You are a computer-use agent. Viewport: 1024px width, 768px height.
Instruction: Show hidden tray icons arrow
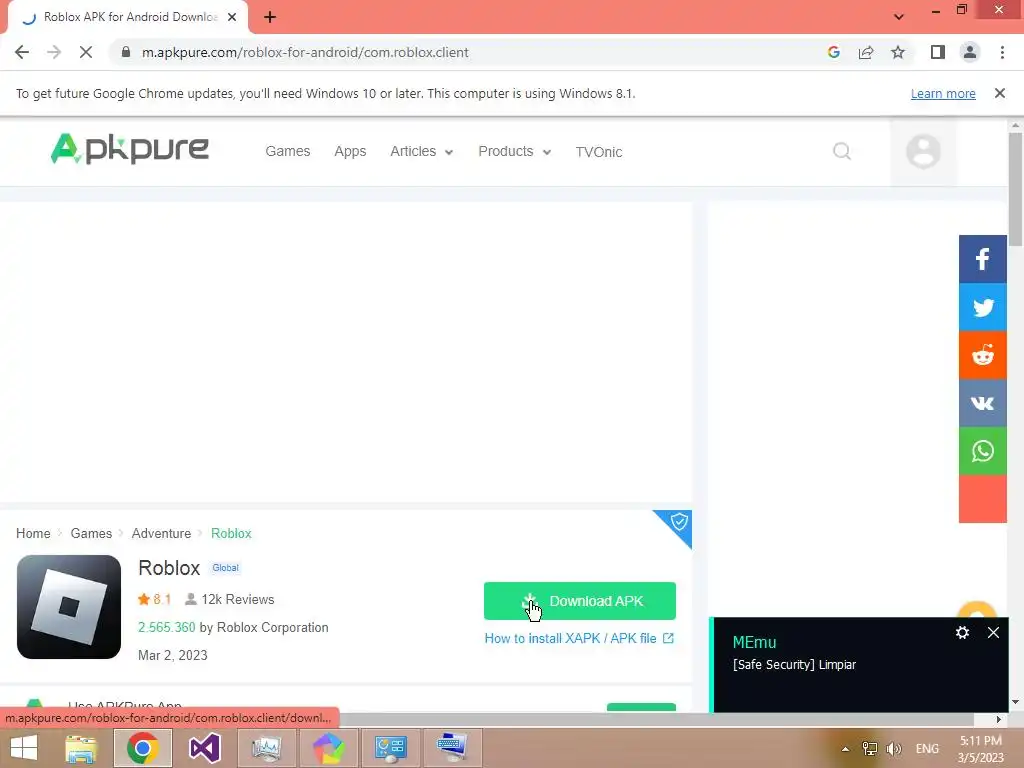(x=845, y=749)
